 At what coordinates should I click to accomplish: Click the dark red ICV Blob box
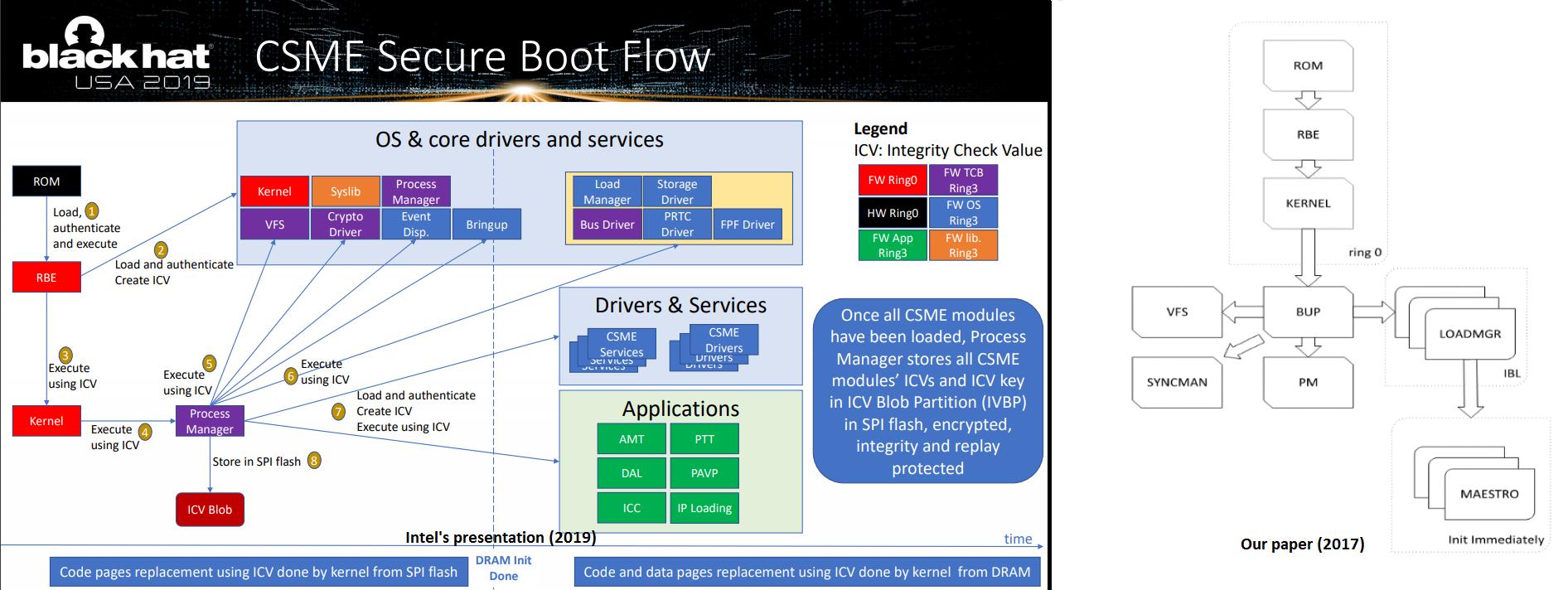pyautogui.click(x=210, y=510)
